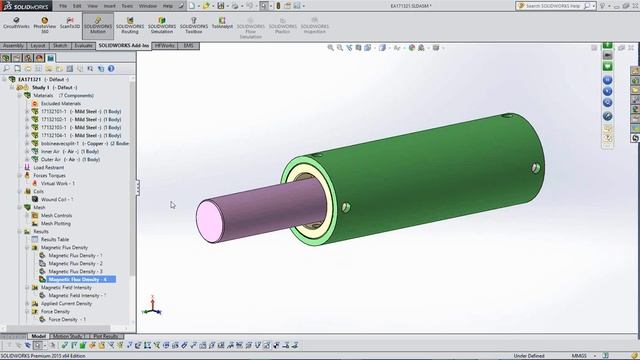Enable the SOLIDWORKS Toolbox add-in
The height and width of the screenshot is (360, 640).
tap(194, 25)
